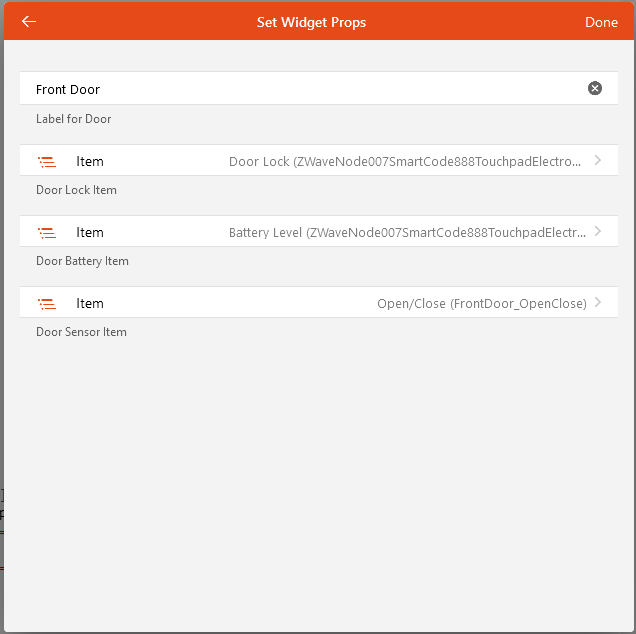This screenshot has width=636, height=634.
Task: Click the Label for Door caption
Action: click(x=74, y=119)
